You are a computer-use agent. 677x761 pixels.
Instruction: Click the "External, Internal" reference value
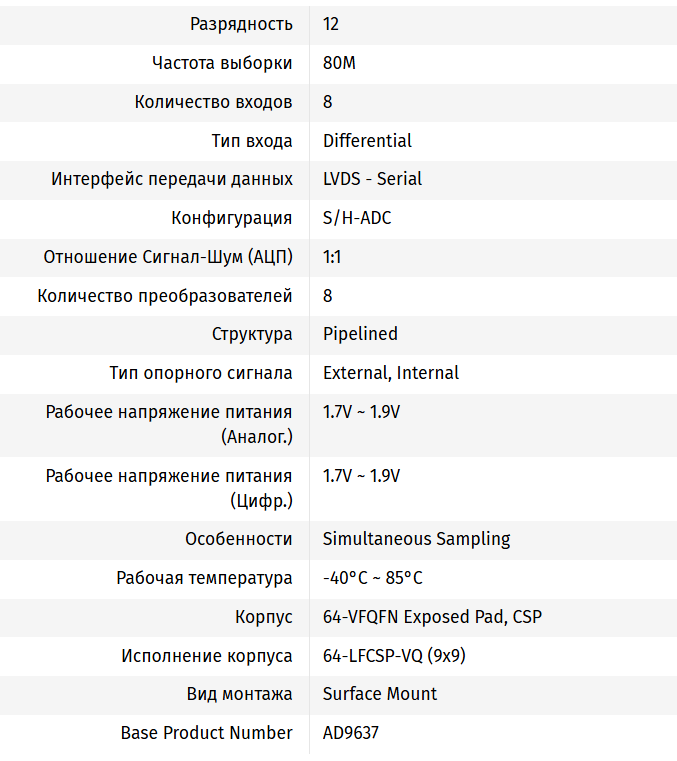point(391,373)
